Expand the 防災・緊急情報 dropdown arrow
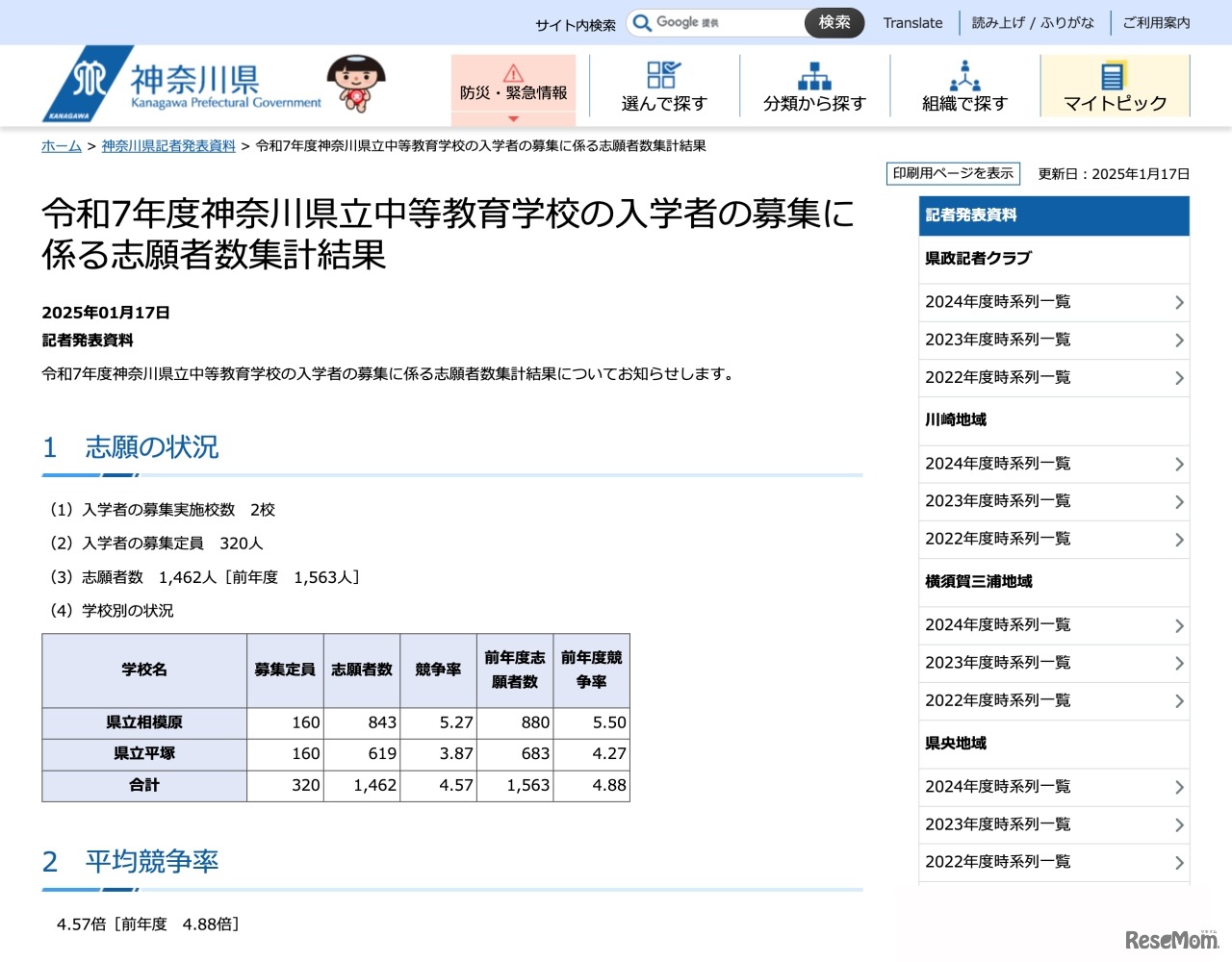Viewport: 1232px width, 962px height. click(x=513, y=118)
